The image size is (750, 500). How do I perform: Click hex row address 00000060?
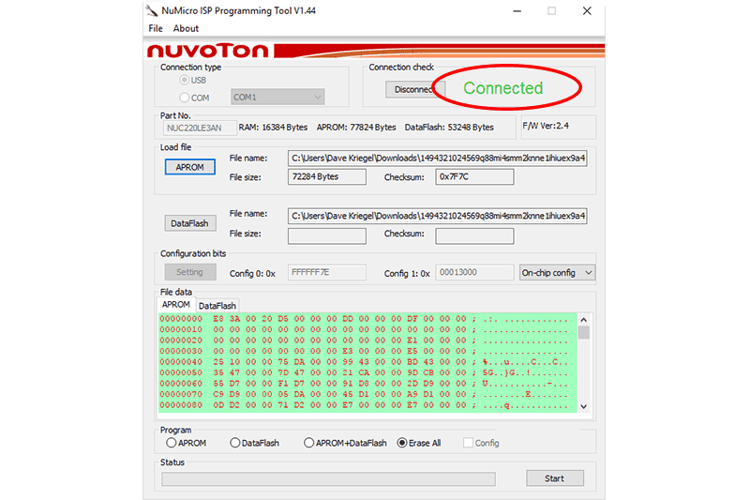[181, 383]
